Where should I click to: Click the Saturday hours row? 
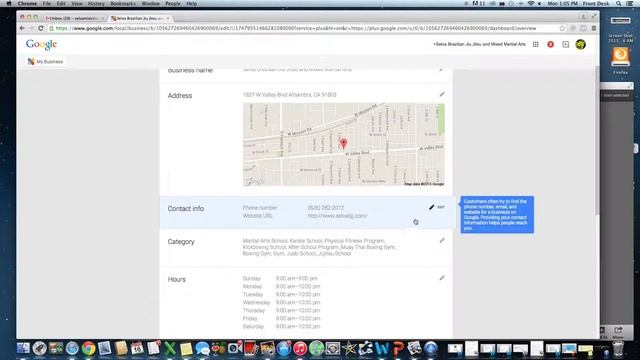[281, 327]
